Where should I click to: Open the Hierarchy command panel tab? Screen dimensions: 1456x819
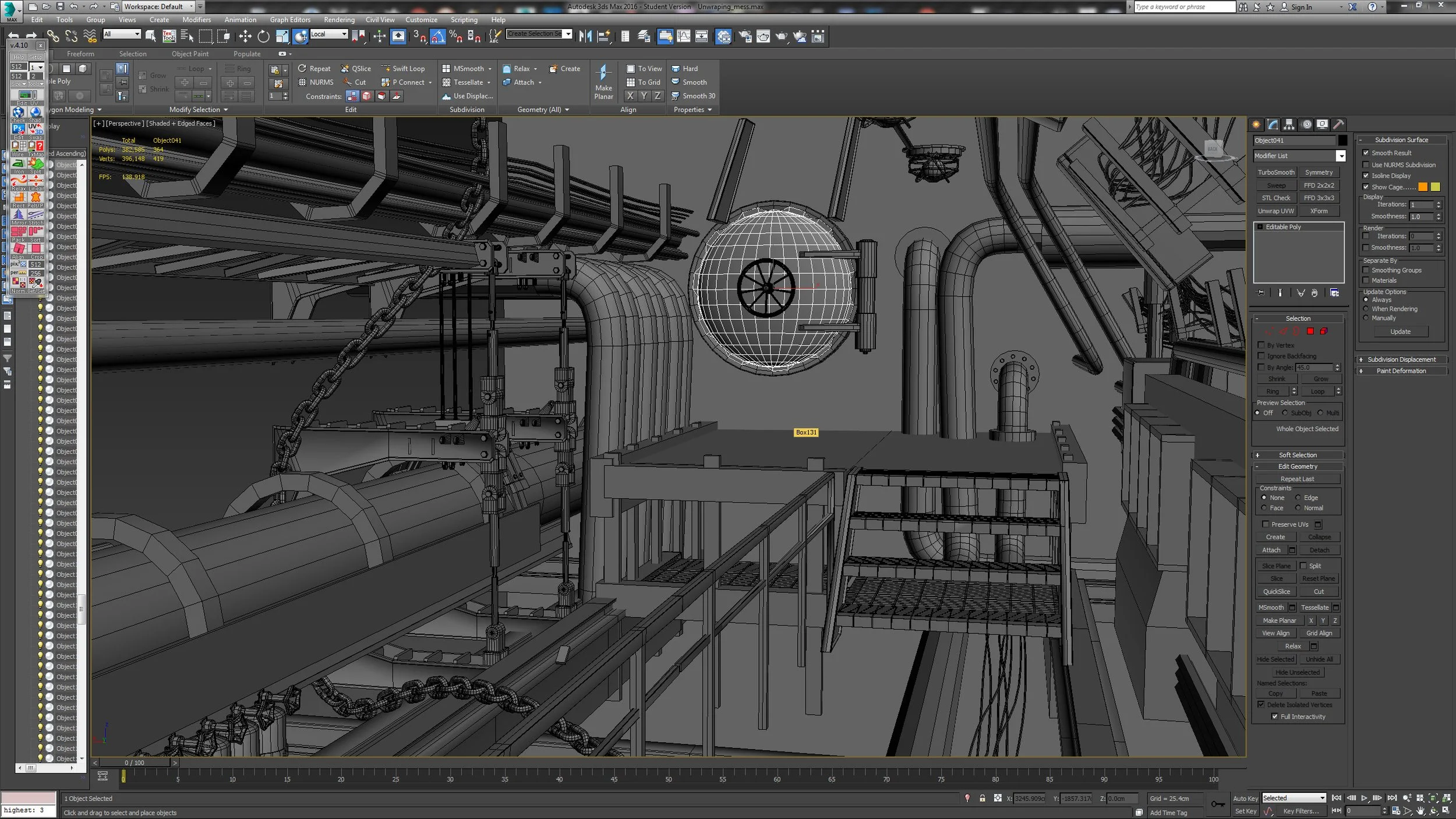click(1289, 125)
